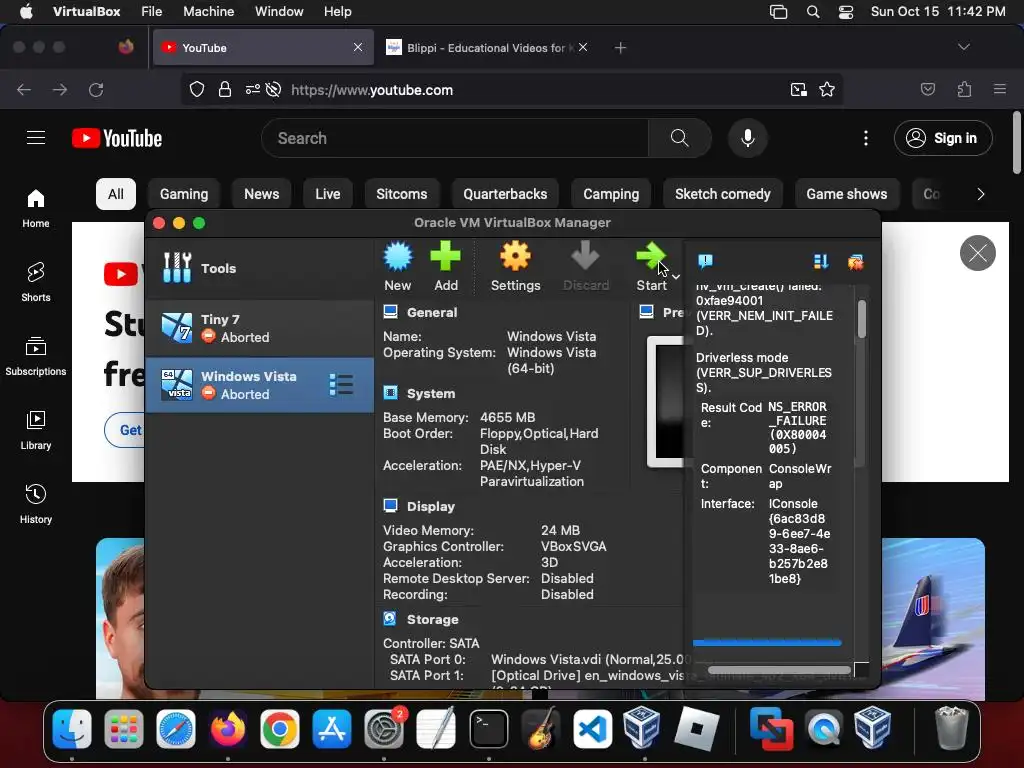Image resolution: width=1024 pixels, height=768 pixels.
Task: Select the News category chip
Action: click(261, 194)
